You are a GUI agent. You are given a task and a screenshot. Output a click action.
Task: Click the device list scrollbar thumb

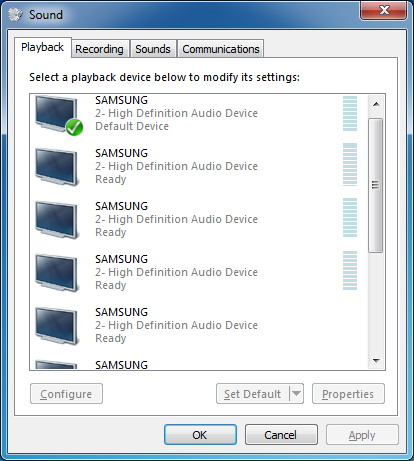tap(376, 185)
